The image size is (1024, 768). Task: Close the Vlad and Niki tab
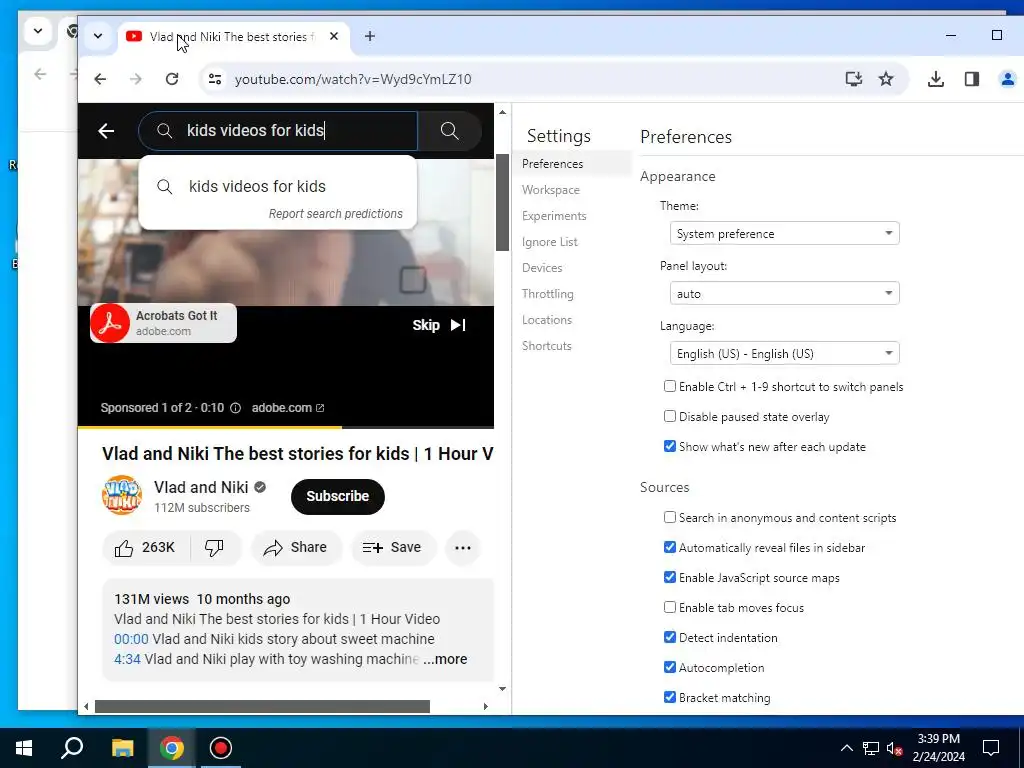coord(334,37)
